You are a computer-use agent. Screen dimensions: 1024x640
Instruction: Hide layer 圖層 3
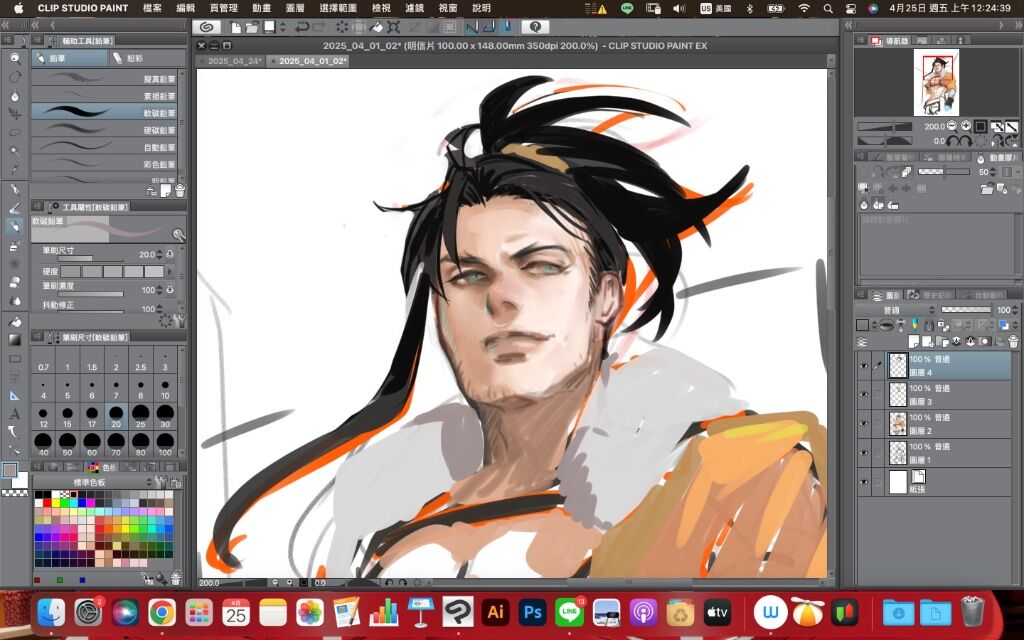(x=864, y=394)
